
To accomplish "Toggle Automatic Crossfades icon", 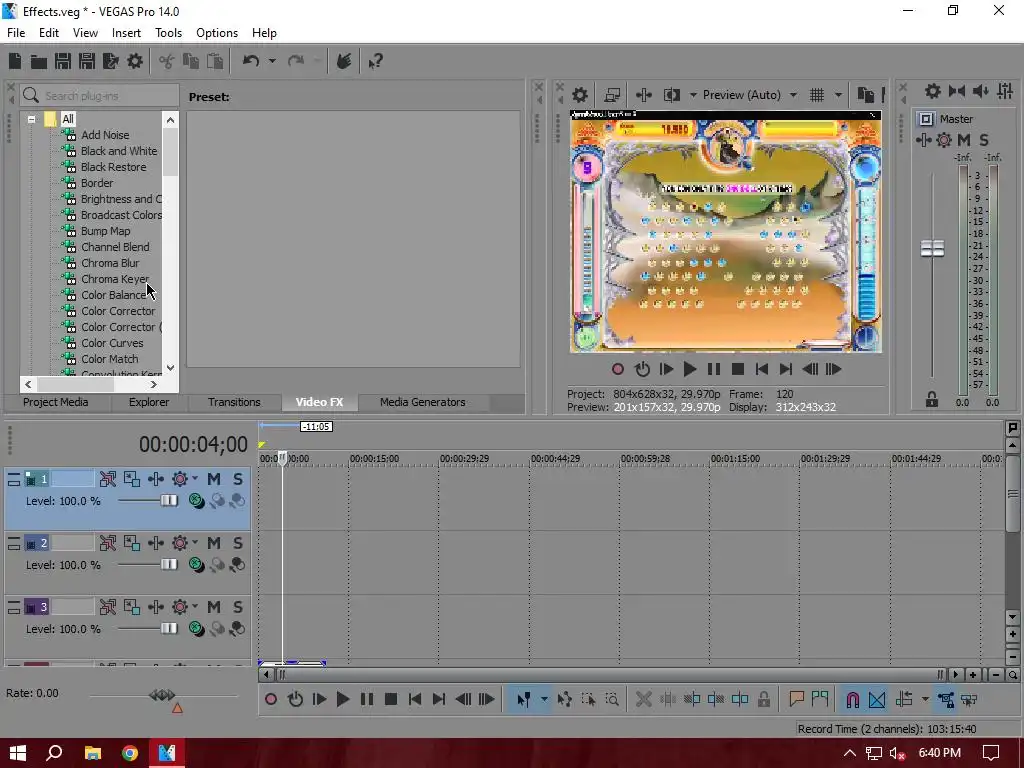I will (877, 699).
